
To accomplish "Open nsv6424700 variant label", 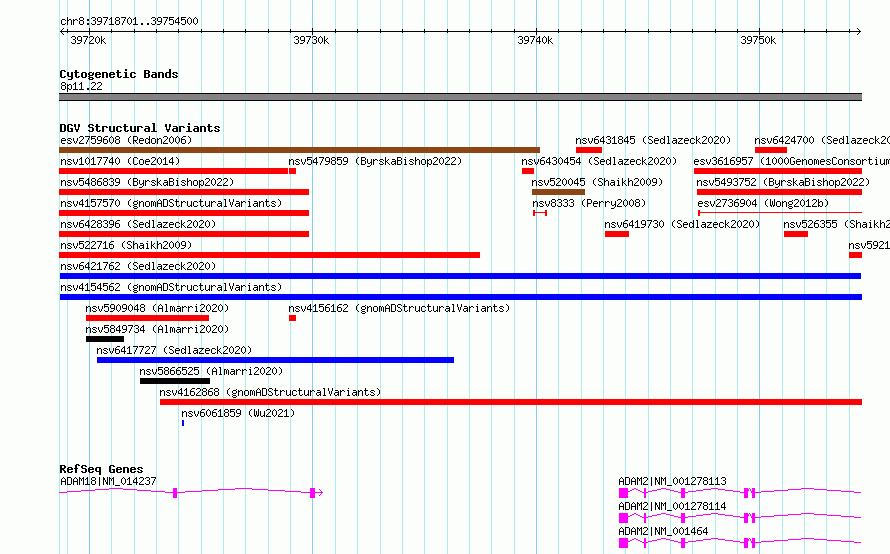I will click(x=822, y=140).
